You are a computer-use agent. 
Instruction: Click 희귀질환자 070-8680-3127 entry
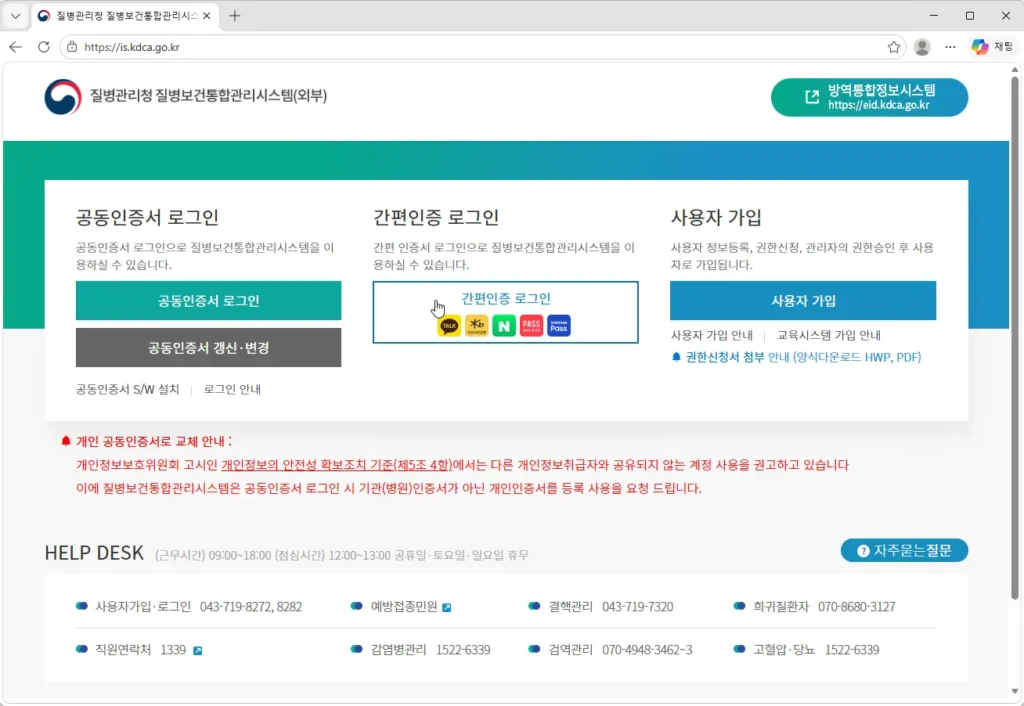click(x=814, y=607)
